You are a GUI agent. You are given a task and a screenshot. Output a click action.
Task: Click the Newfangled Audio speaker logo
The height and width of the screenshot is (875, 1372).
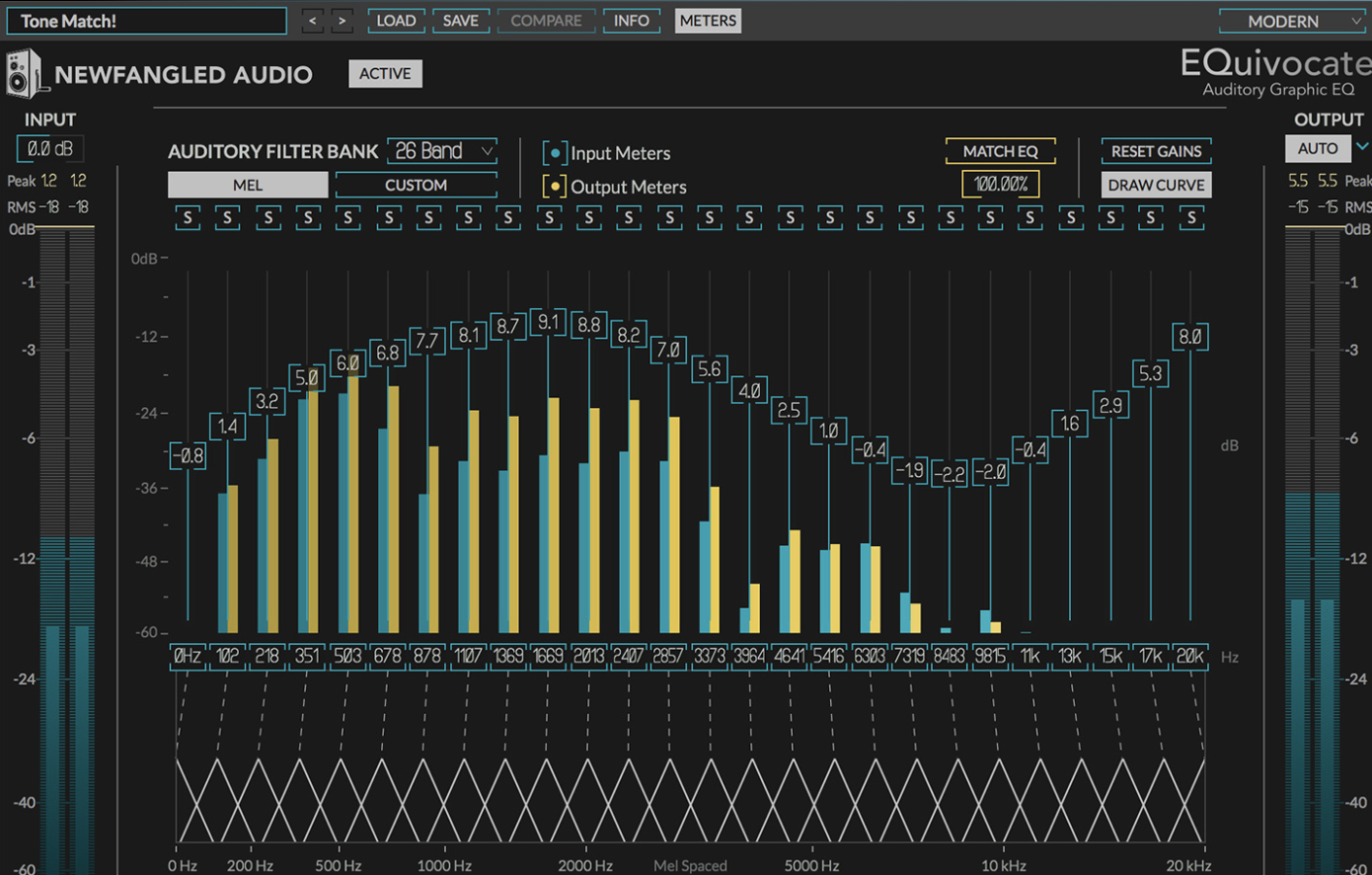click(x=24, y=72)
